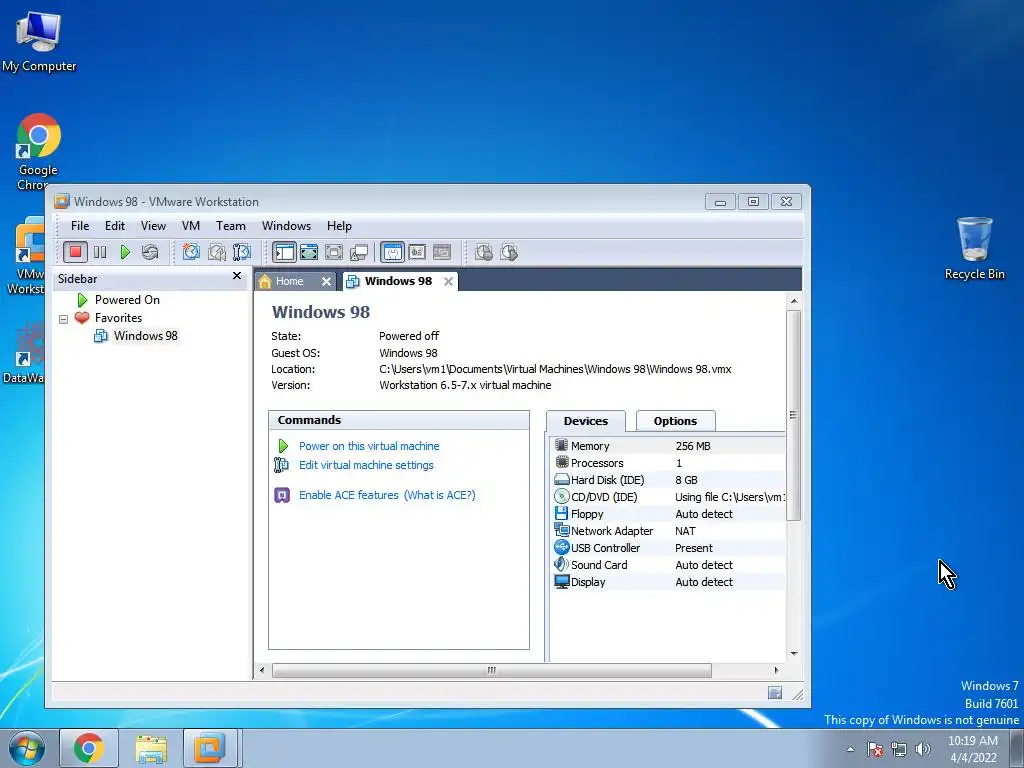Click the Action Center flag tray icon
Image resolution: width=1024 pixels, height=768 pixels.
[x=875, y=749]
